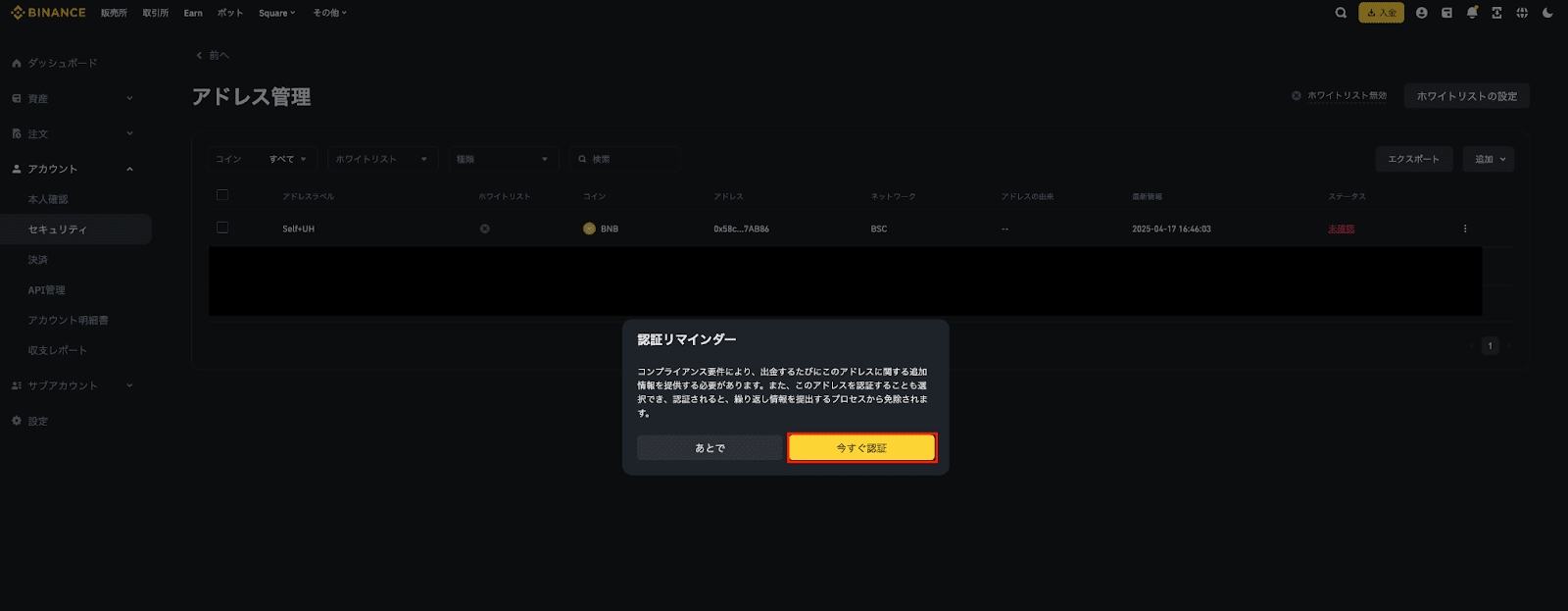Image resolution: width=1568 pixels, height=611 pixels.
Task: Select アカウント明細書 in sidebar
Action: pyautogui.click(x=68, y=321)
